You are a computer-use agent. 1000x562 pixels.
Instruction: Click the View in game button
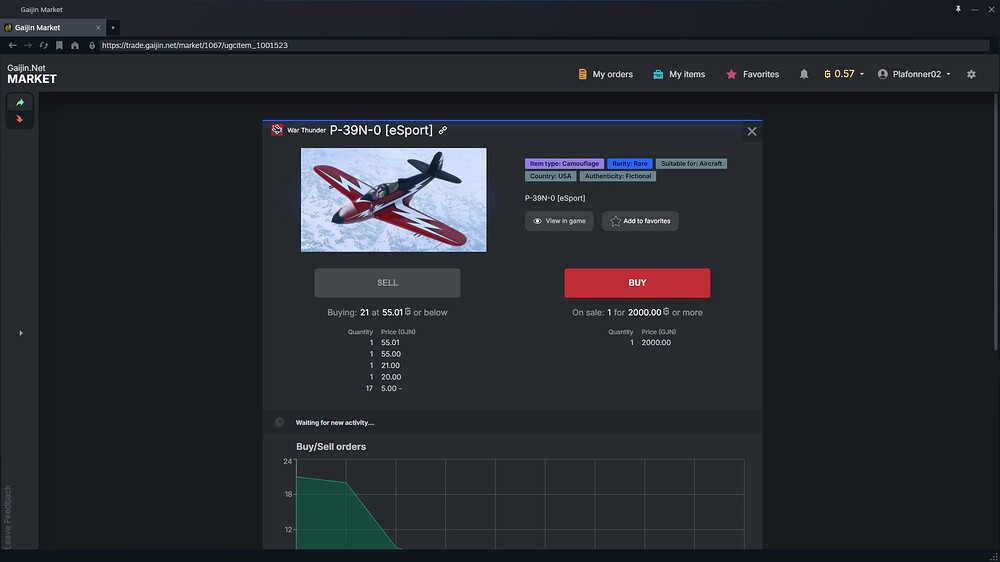pyautogui.click(x=559, y=221)
